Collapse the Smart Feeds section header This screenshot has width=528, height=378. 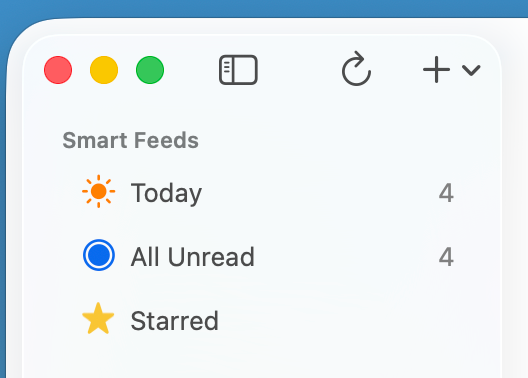coord(131,140)
